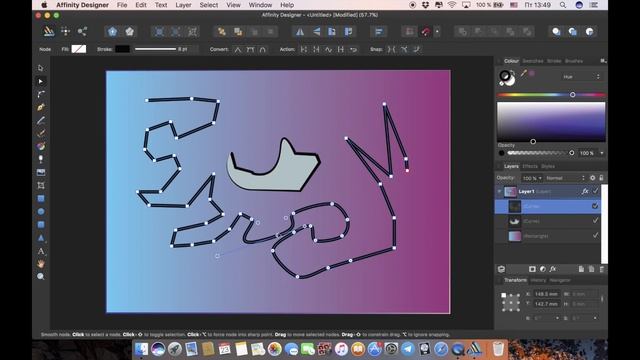Click the Fill swatch in context toolbar
Image resolution: width=640 pixels, height=360 pixels.
pos(79,49)
